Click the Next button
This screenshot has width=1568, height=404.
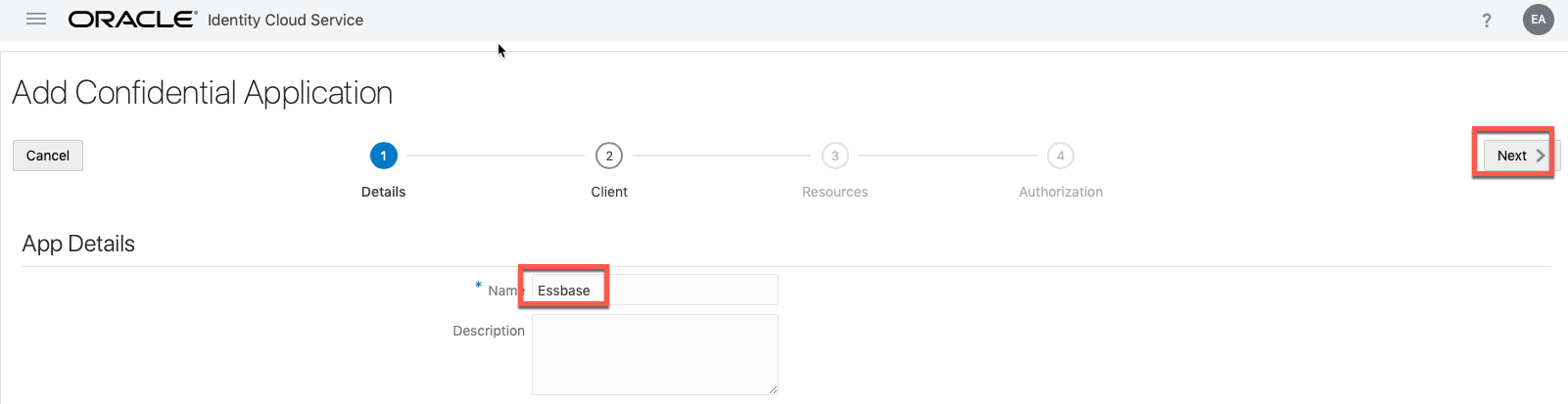[x=1516, y=156]
